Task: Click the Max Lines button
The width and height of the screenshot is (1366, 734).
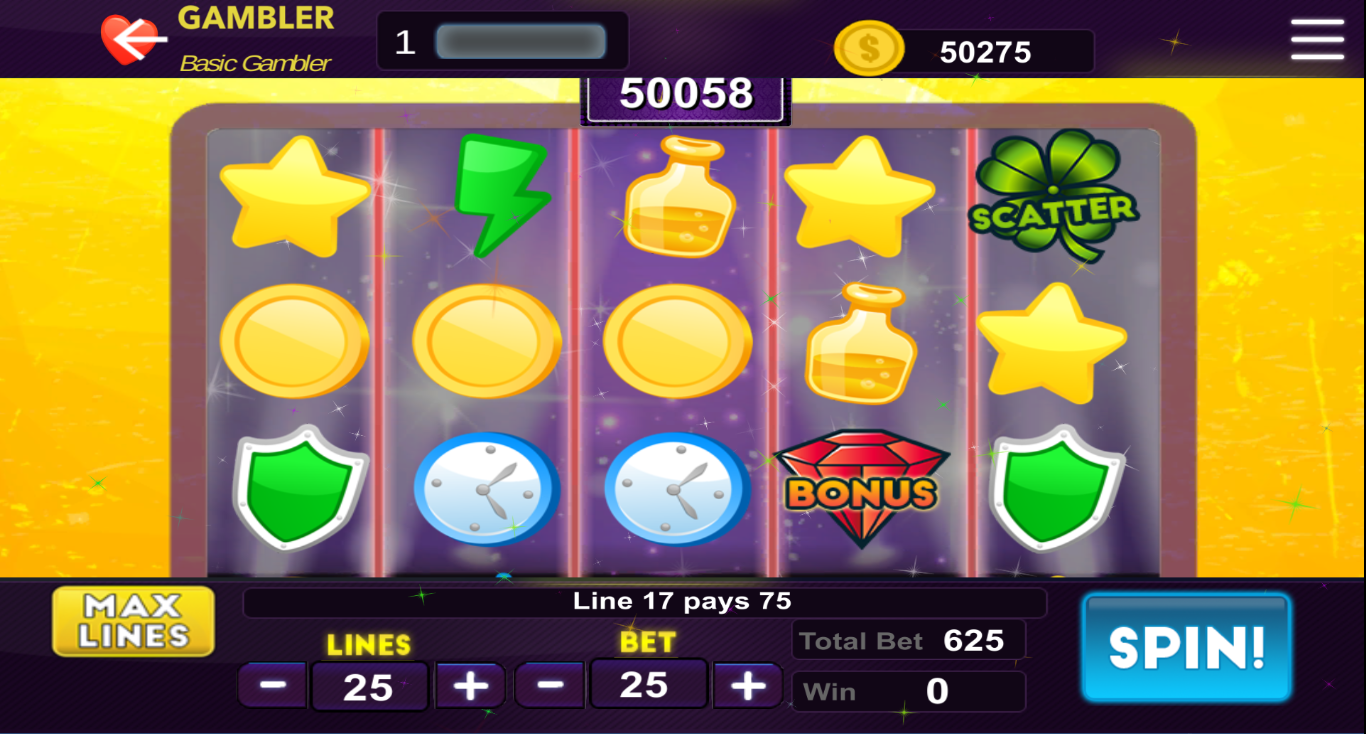Action: point(134,621)
